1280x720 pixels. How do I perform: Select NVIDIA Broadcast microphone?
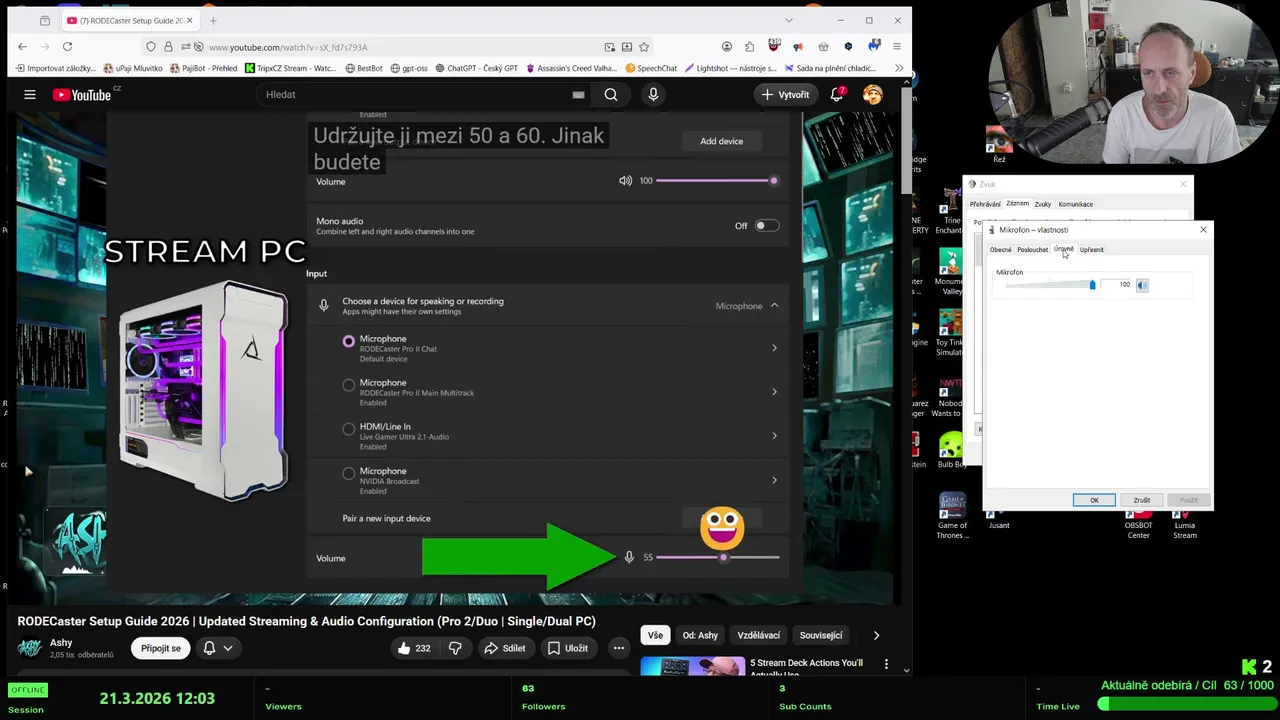(349, 473)
